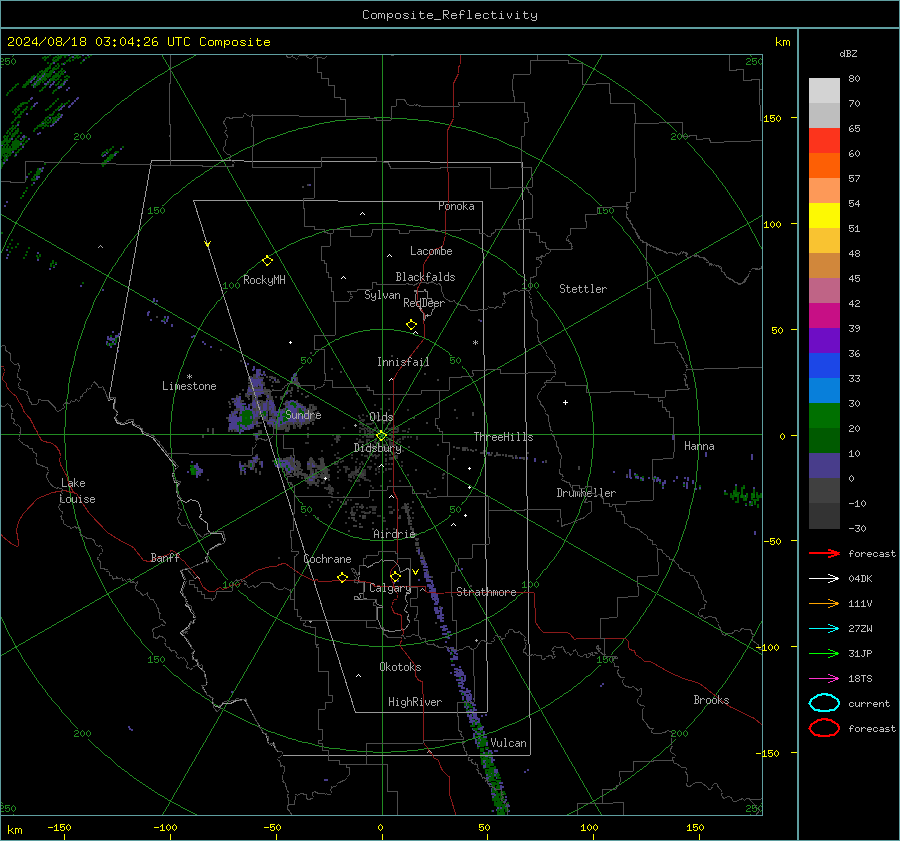900x841 pixels.
Task: Click the RedDeer city label
Action: point(424,303)
